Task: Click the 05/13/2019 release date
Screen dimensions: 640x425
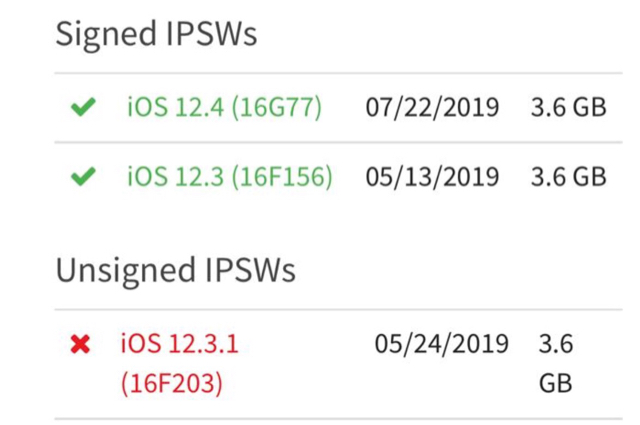Action: [431, 177]
